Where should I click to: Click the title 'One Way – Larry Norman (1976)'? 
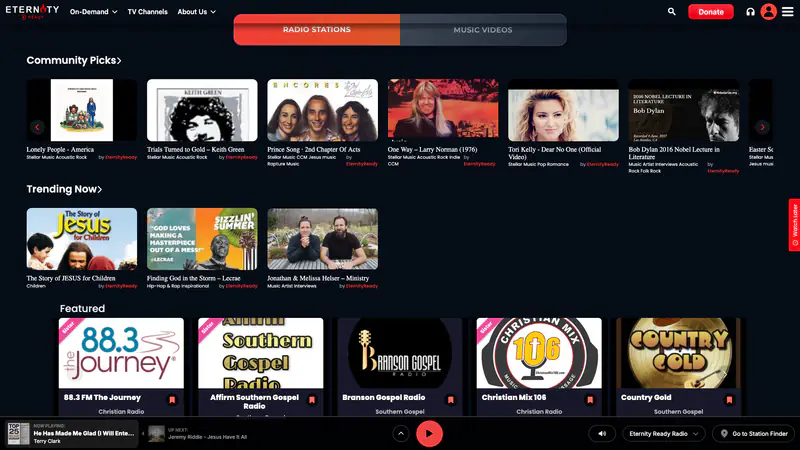tap(432, 149)
